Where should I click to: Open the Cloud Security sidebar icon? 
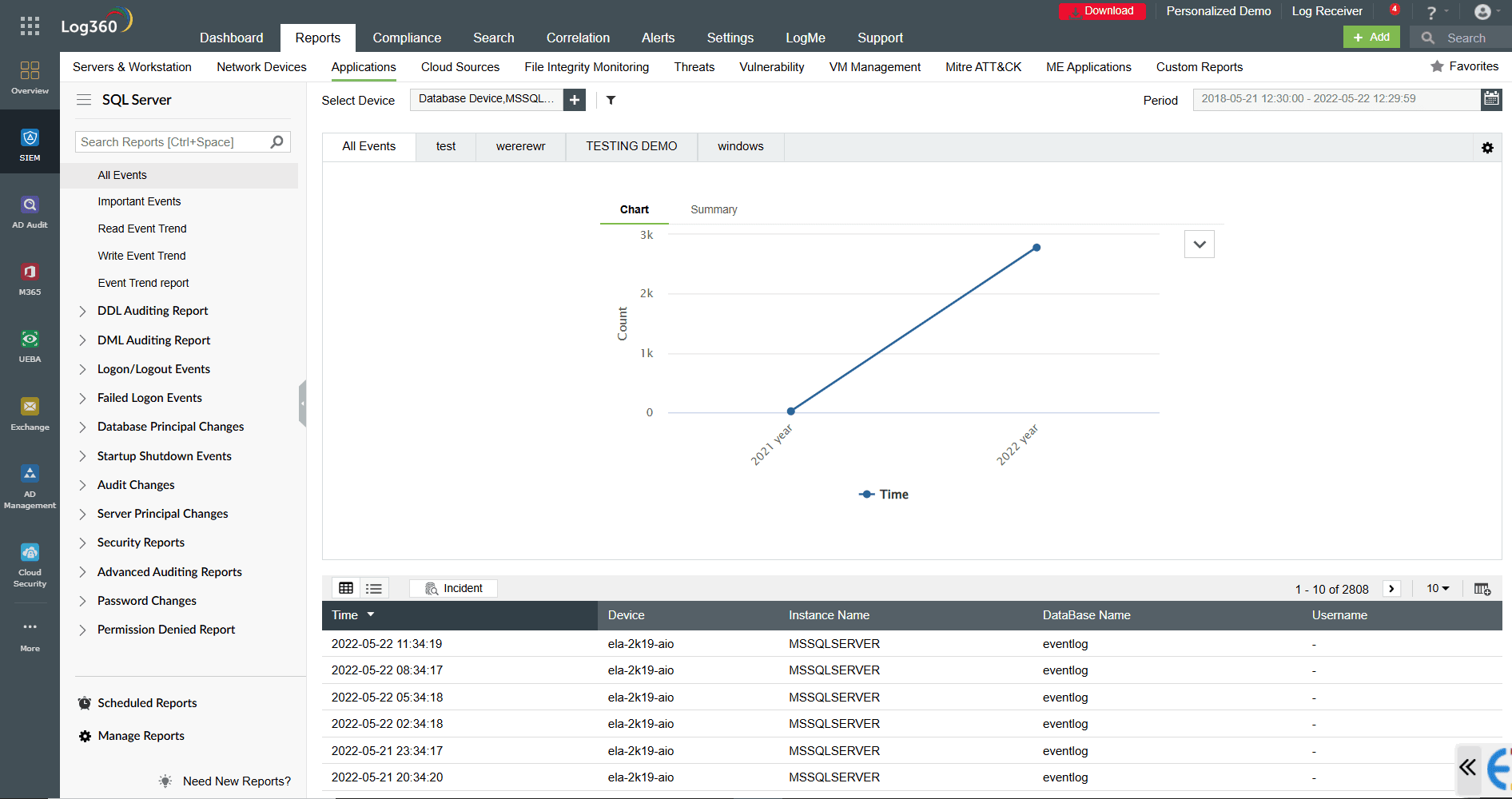(30, 565)
